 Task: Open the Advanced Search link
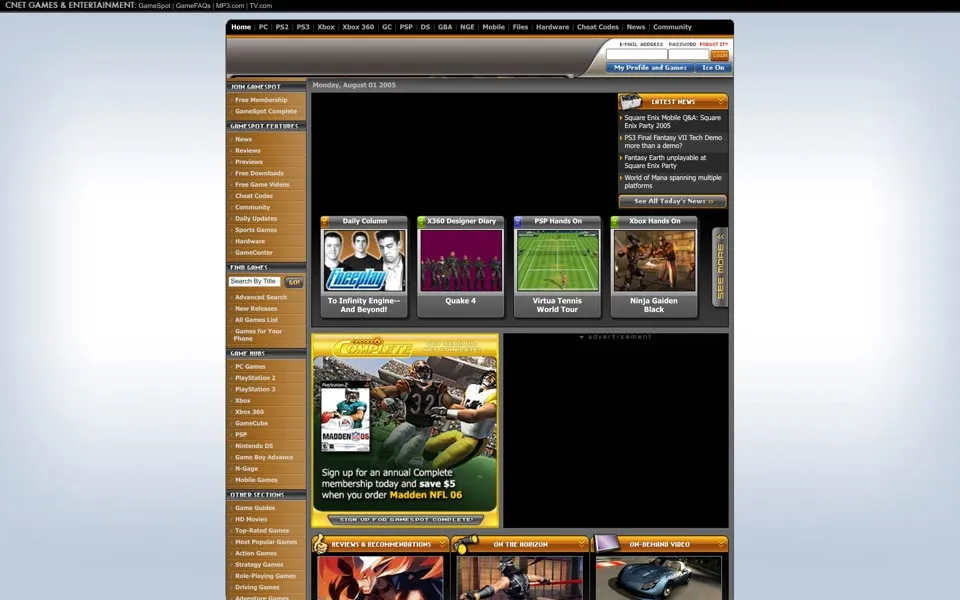point(261,297)
